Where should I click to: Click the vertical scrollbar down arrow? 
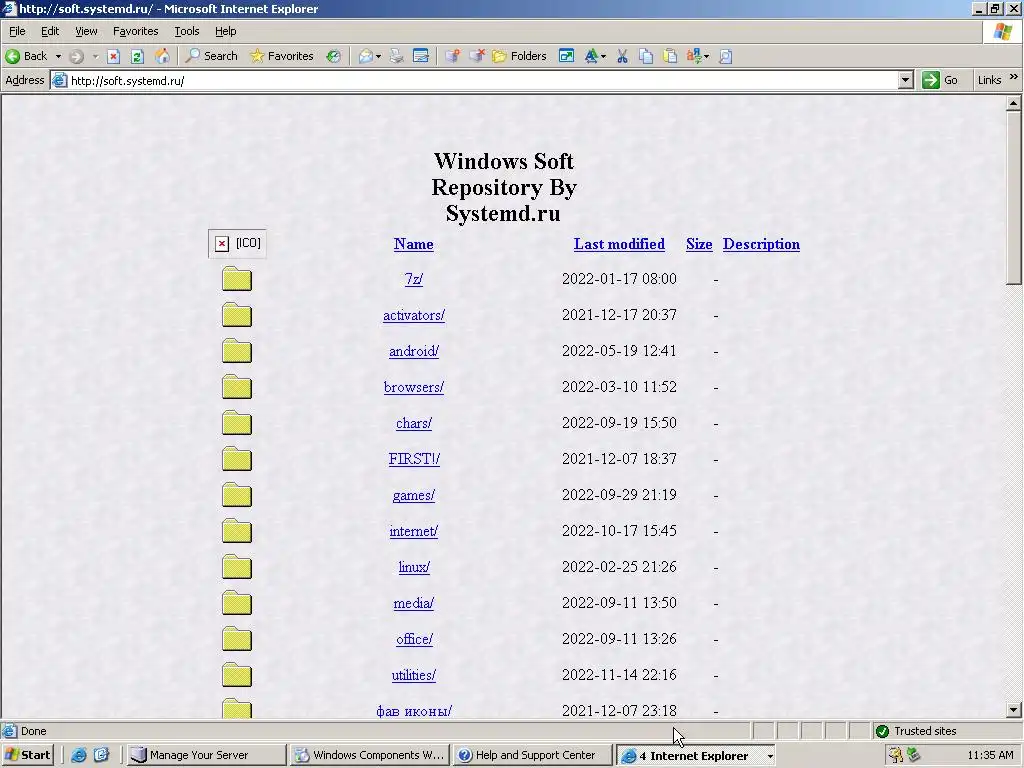tap(1014, 710)
